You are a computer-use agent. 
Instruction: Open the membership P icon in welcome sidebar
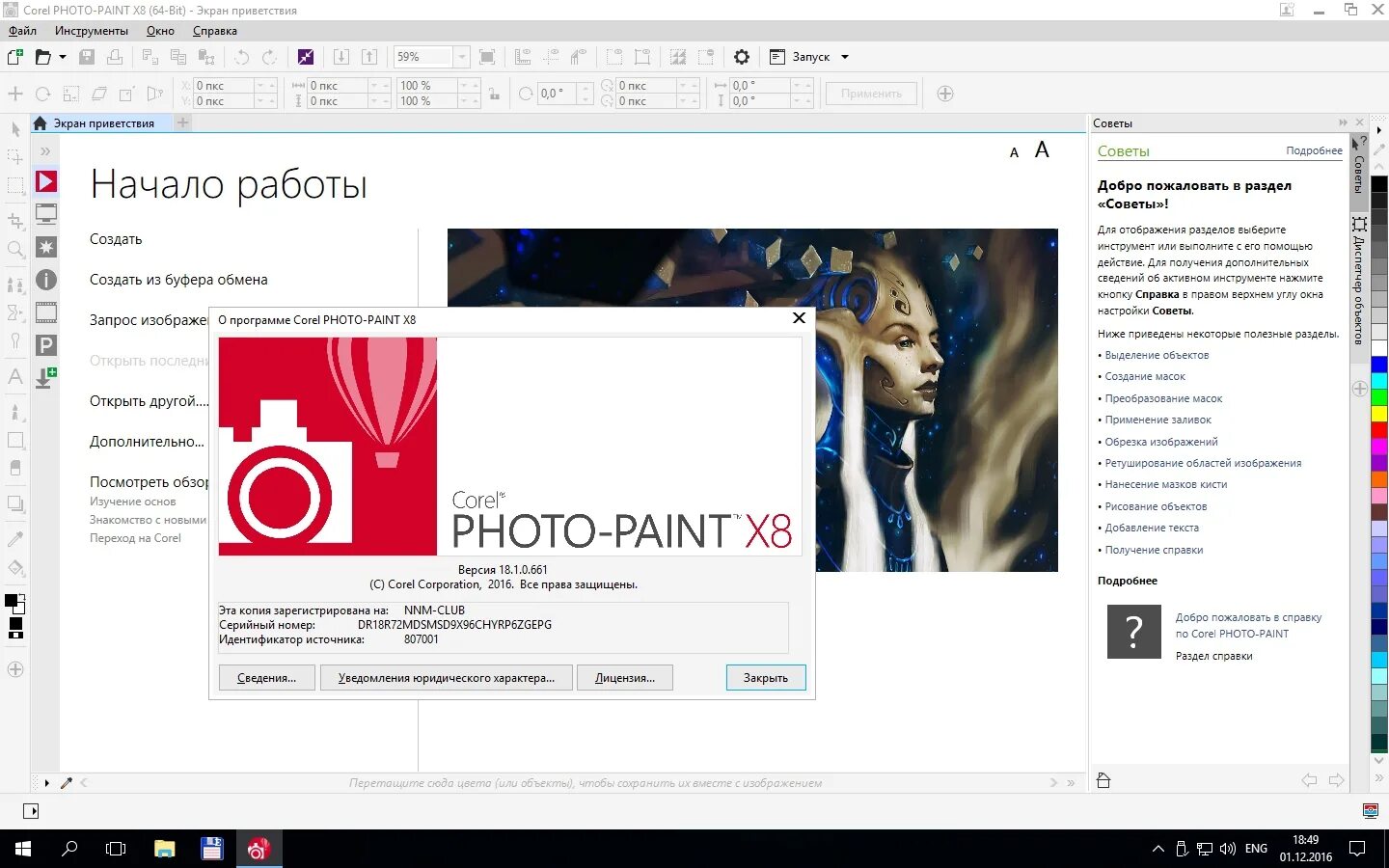point(46,345)
